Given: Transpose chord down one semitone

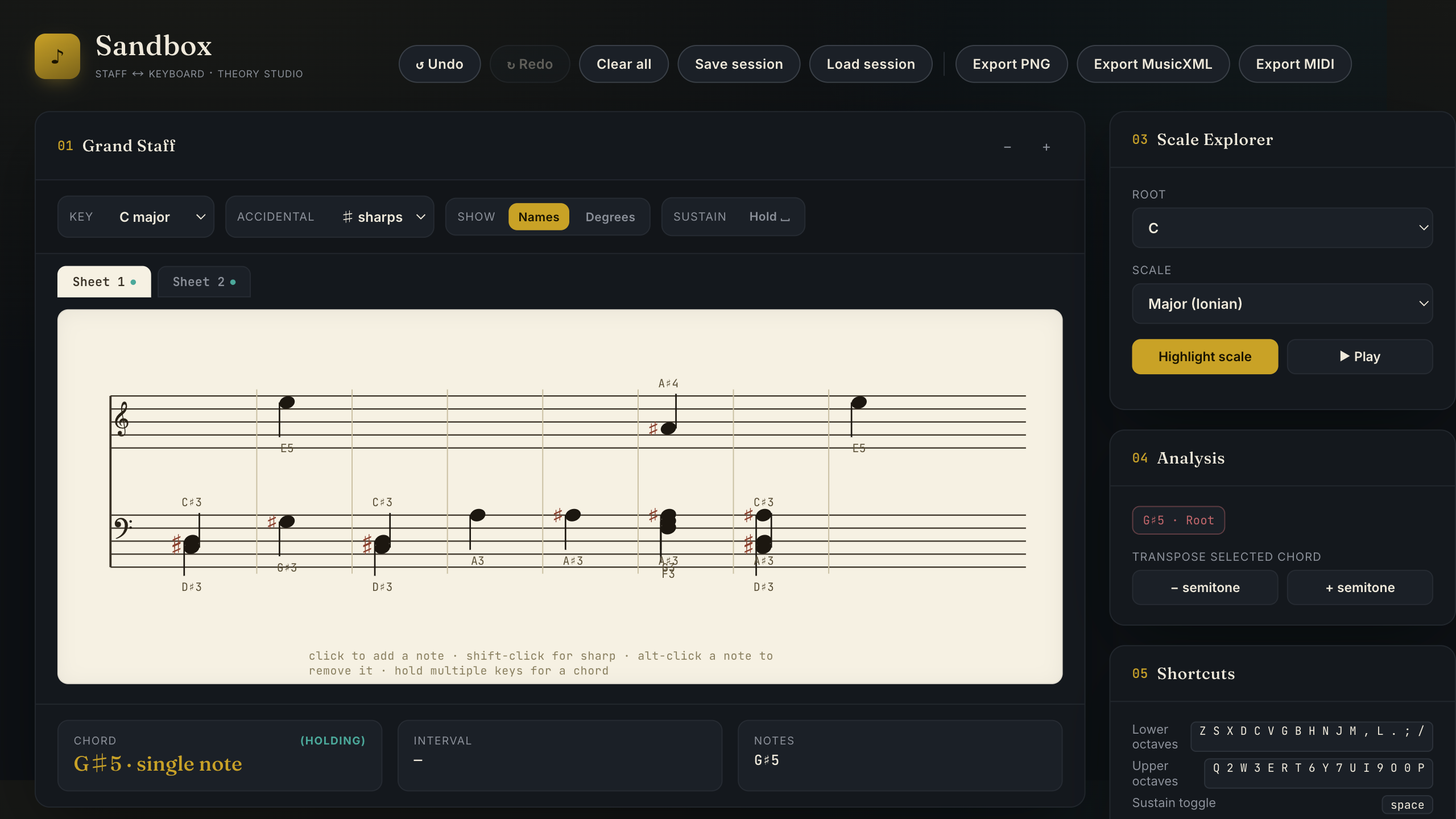Looking at the screenshot, I should [1205, 588].
